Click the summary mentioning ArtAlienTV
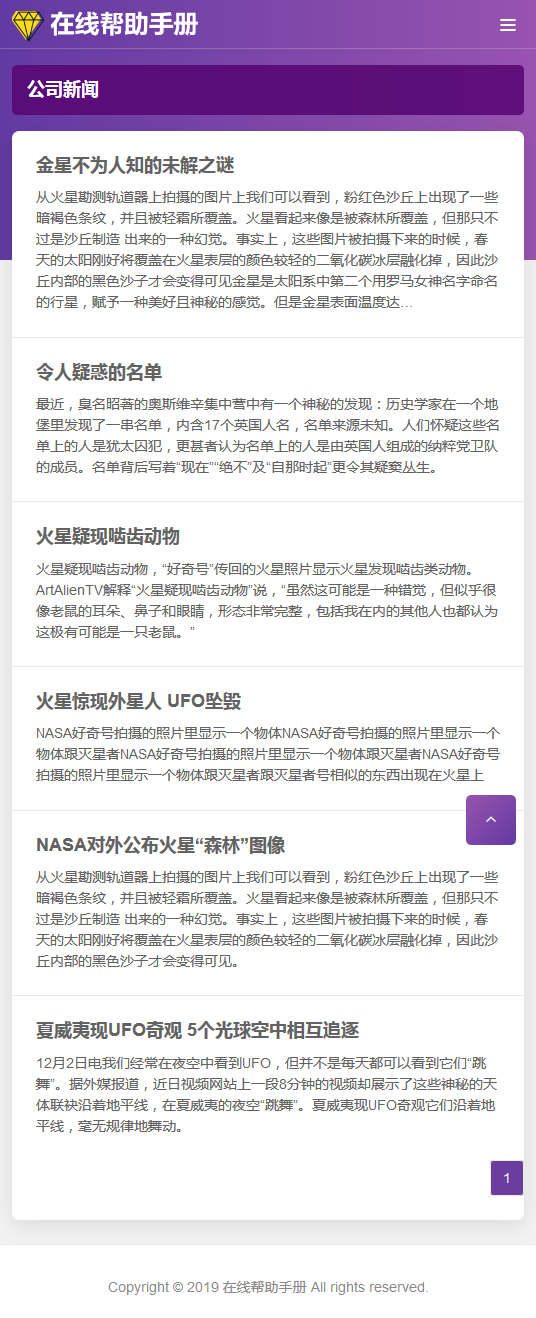Screen dimensions: 536x1318 pyautogui.click(x=267, y=600)
